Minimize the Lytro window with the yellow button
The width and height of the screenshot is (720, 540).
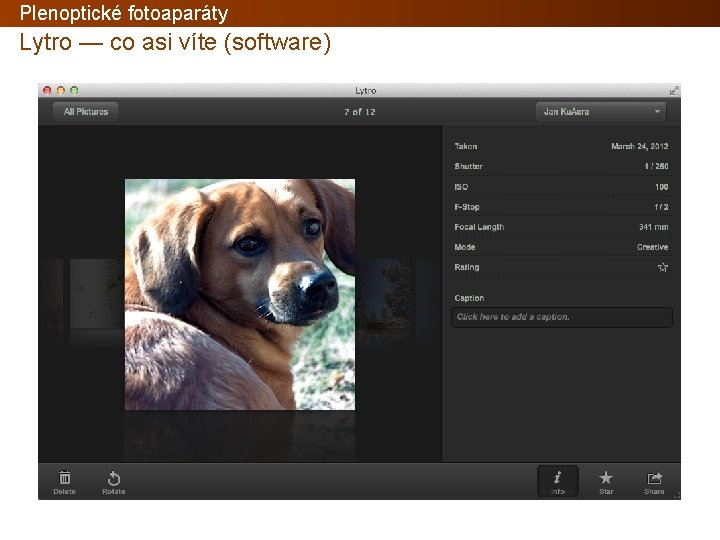point(61,90)
